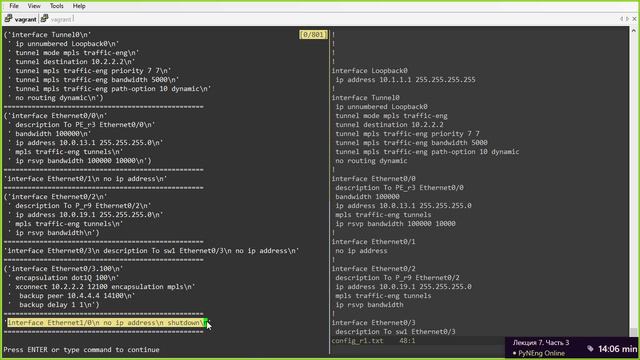Click the 'Press ENTER or type command to continue' prompt
Image resolution: width=640 pixels, height=360 pixels.
coord(81,350)
